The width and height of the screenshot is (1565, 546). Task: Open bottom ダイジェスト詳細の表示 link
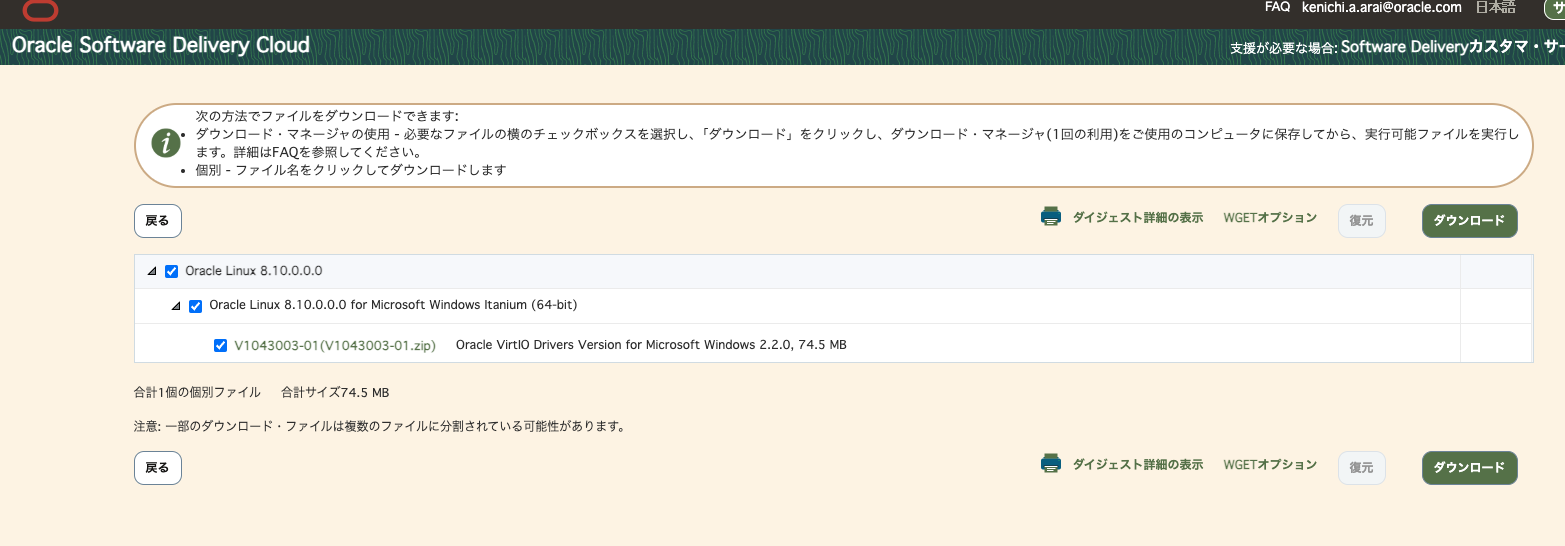click(1138, 464)
